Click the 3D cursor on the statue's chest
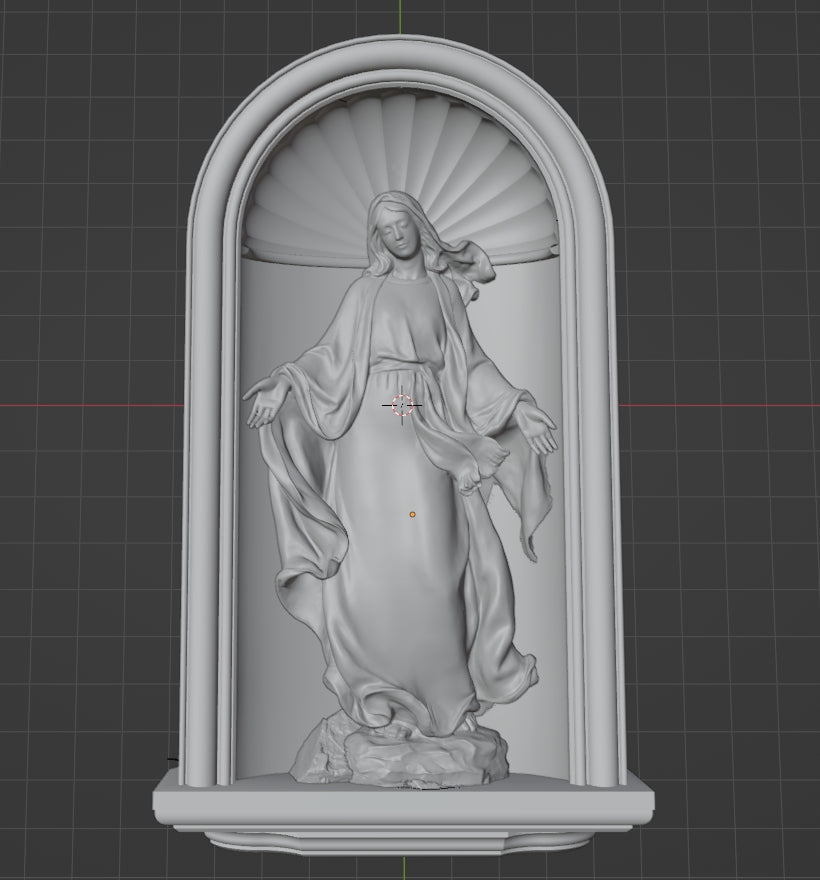 (x=399, y=405)
